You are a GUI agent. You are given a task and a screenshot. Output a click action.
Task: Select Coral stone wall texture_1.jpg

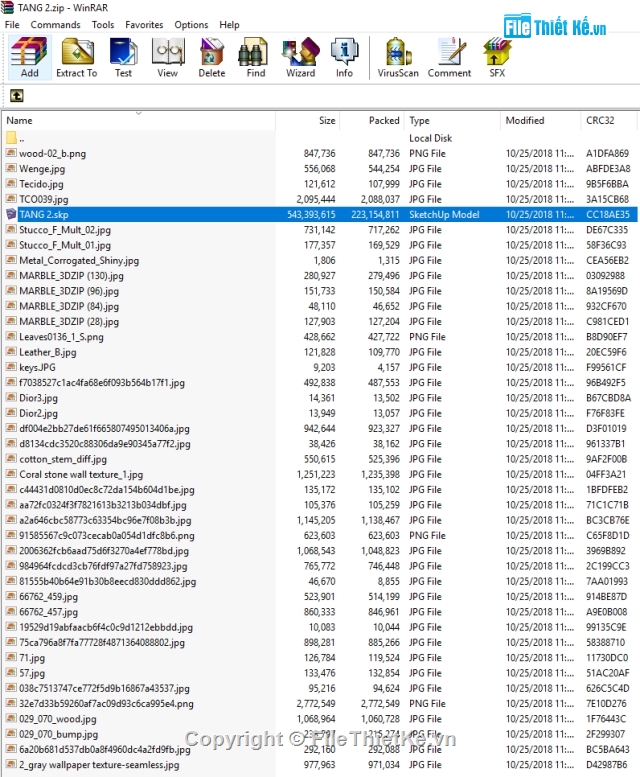click(81, 475)
